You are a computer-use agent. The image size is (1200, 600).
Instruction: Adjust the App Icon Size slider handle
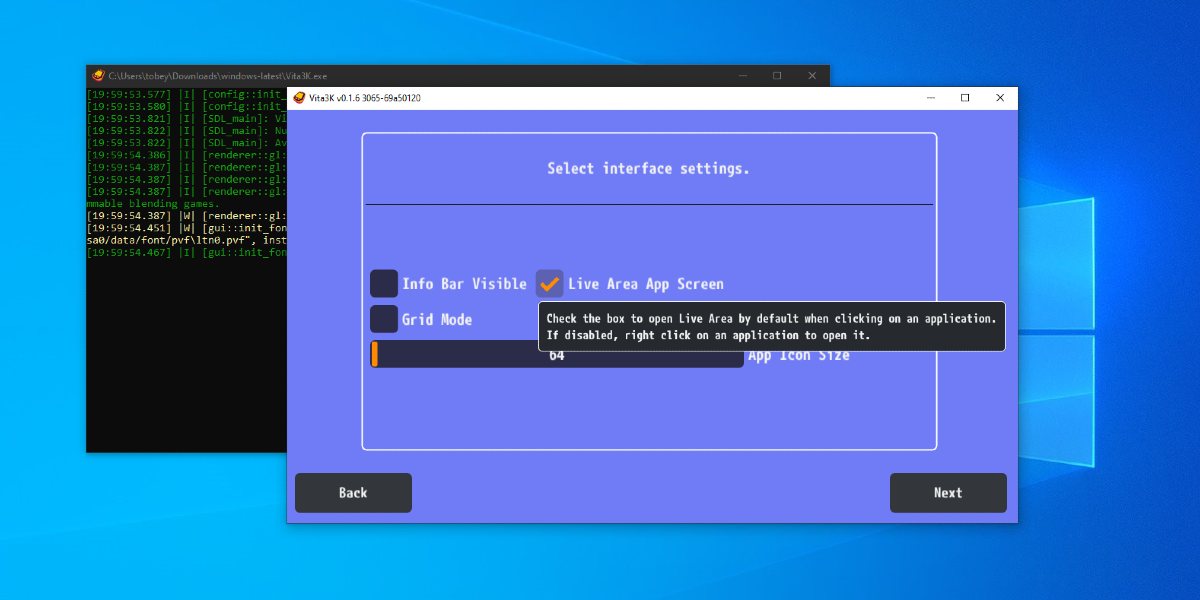click(x=376, y=355)
